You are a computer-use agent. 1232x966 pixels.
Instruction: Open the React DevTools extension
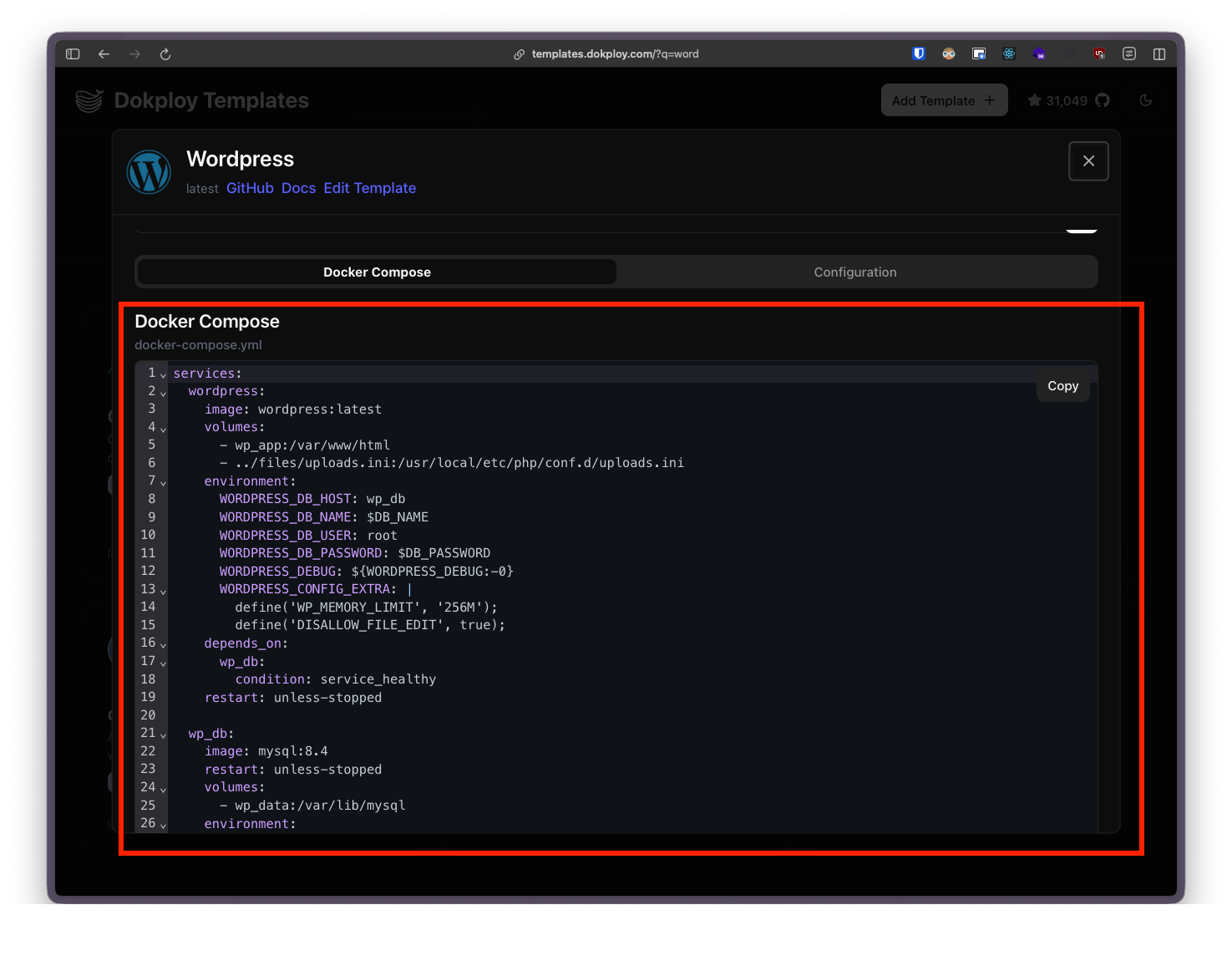1009,53
